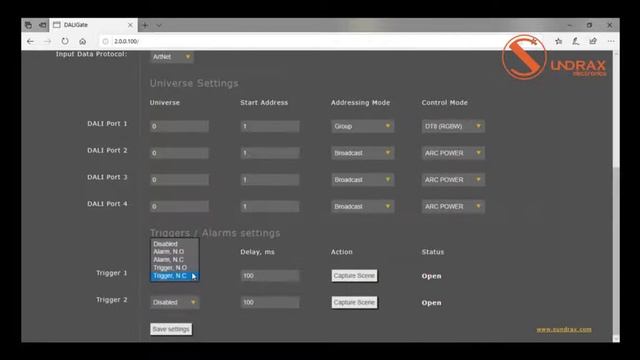Click Trigger 2 Open status text
The image size is (640, 360).
431,303
